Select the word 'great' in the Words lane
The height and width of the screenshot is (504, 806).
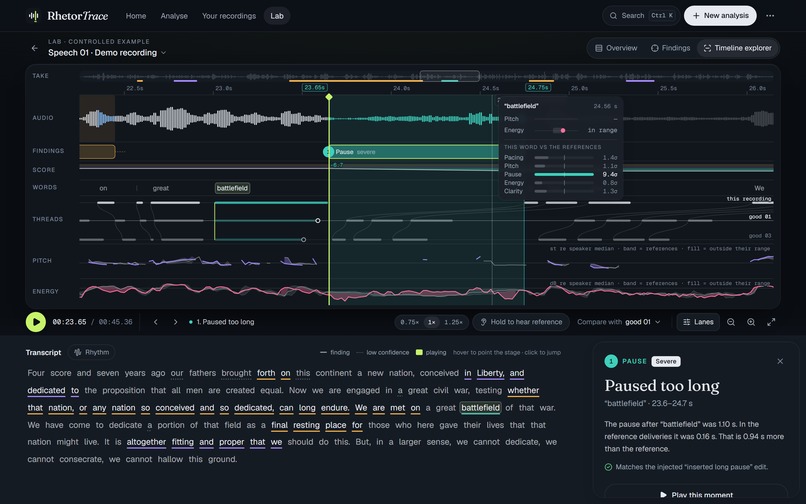point(160,188)
